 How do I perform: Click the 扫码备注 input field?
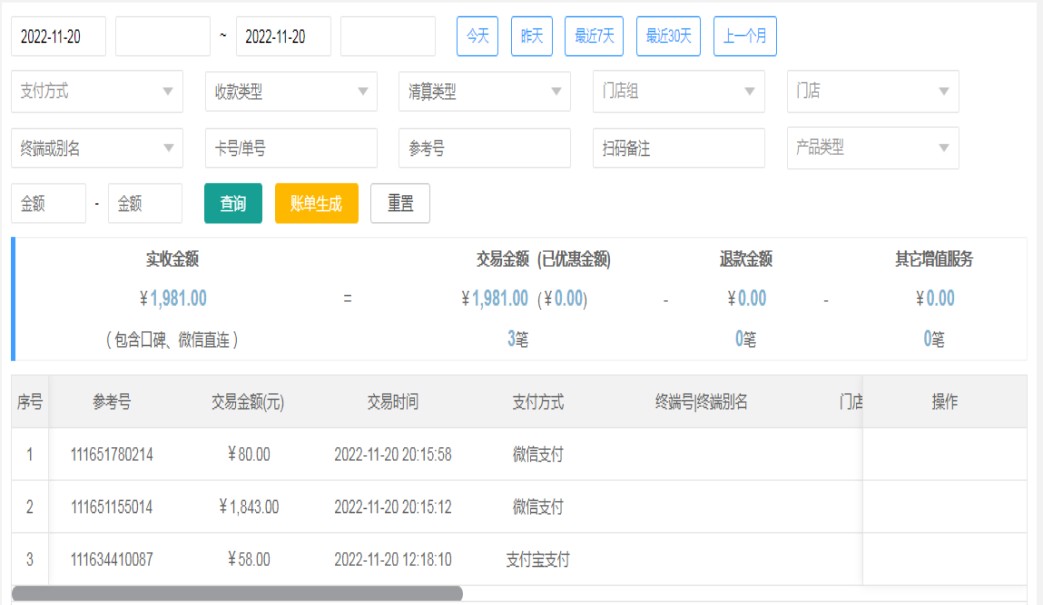tap(678, 148)
